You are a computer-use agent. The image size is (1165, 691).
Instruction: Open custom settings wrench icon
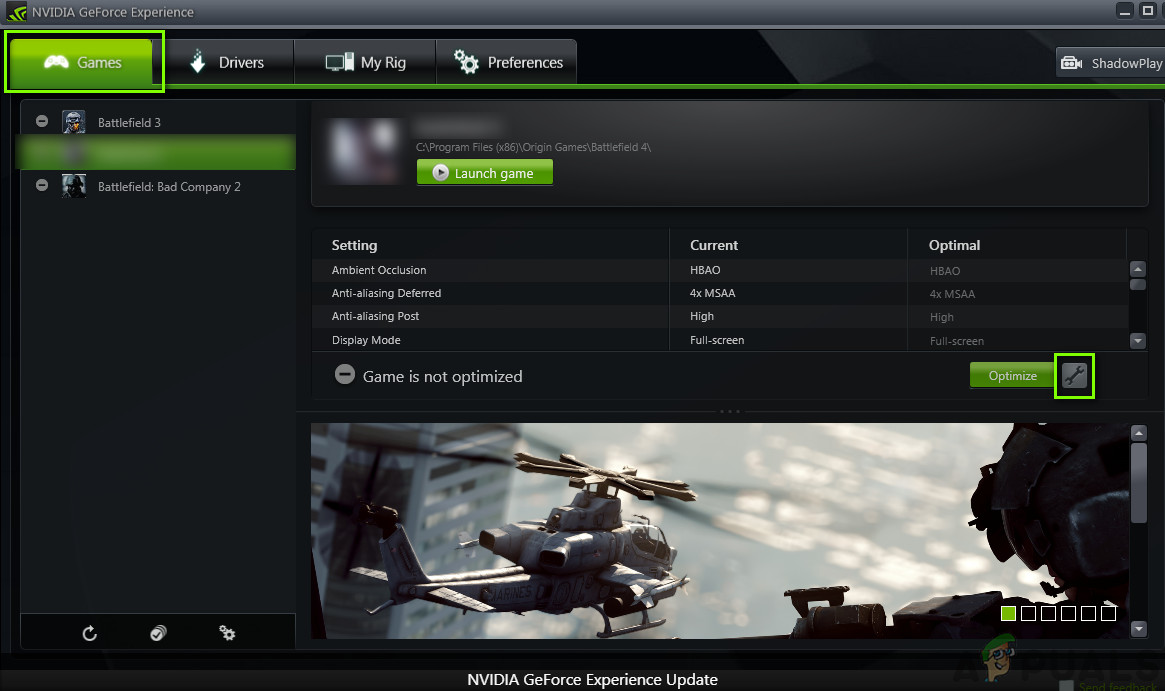click(x=1074, y=376)
